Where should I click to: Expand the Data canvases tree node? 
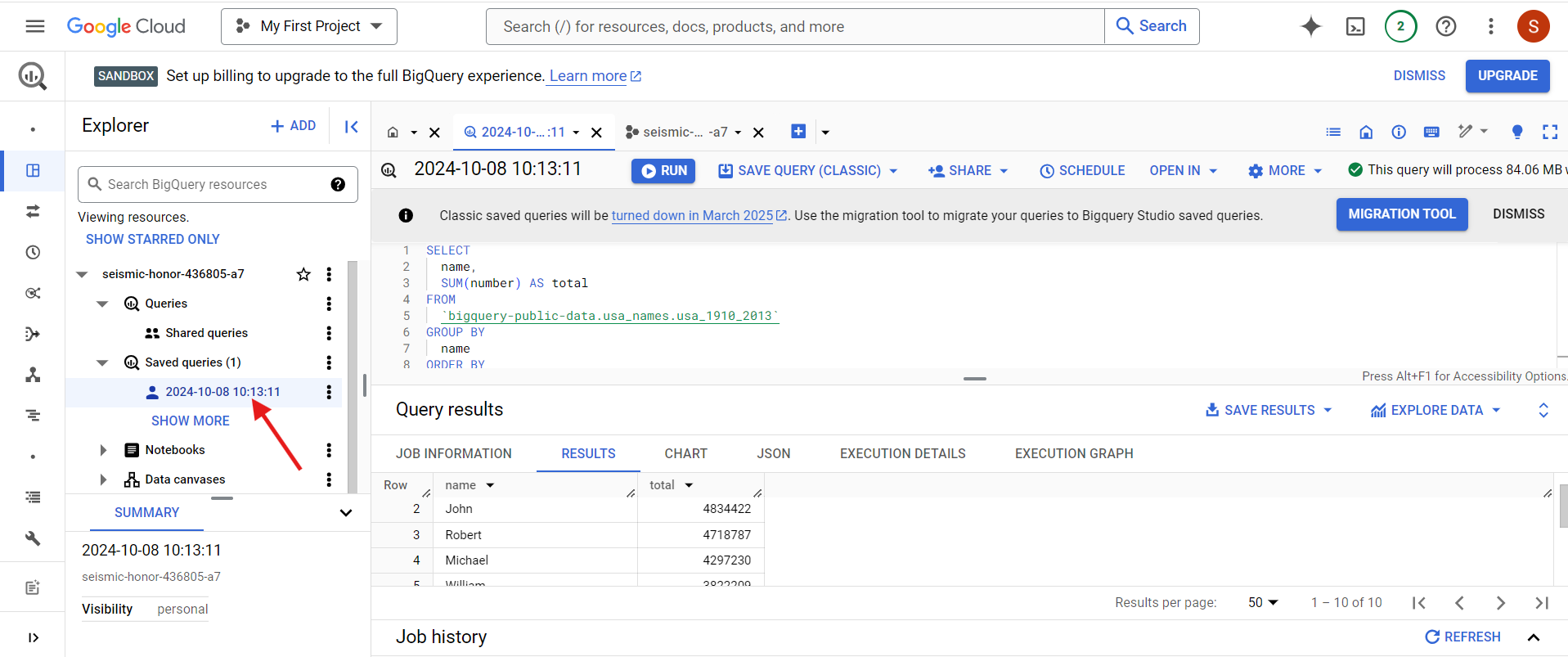pyautogui.click(x=103, y=479)
